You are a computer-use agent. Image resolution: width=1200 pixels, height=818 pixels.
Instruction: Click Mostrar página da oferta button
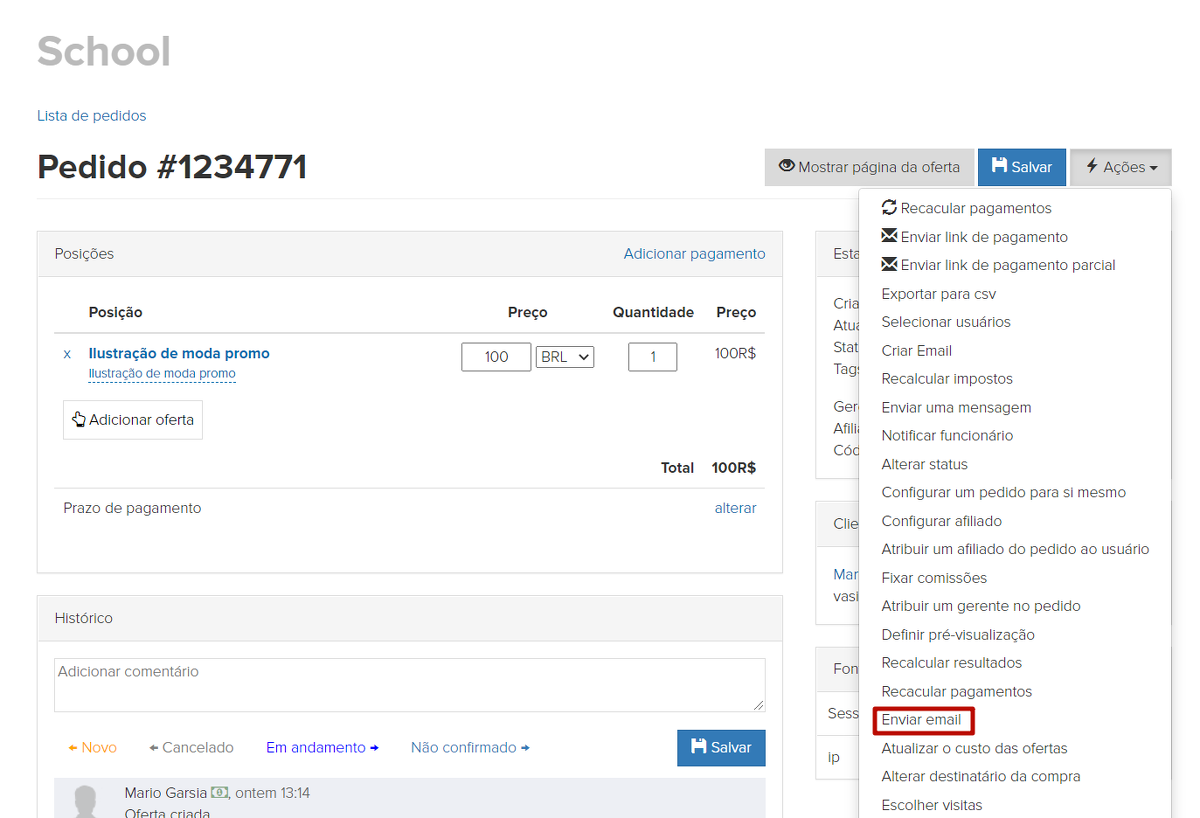click(869, 167)
